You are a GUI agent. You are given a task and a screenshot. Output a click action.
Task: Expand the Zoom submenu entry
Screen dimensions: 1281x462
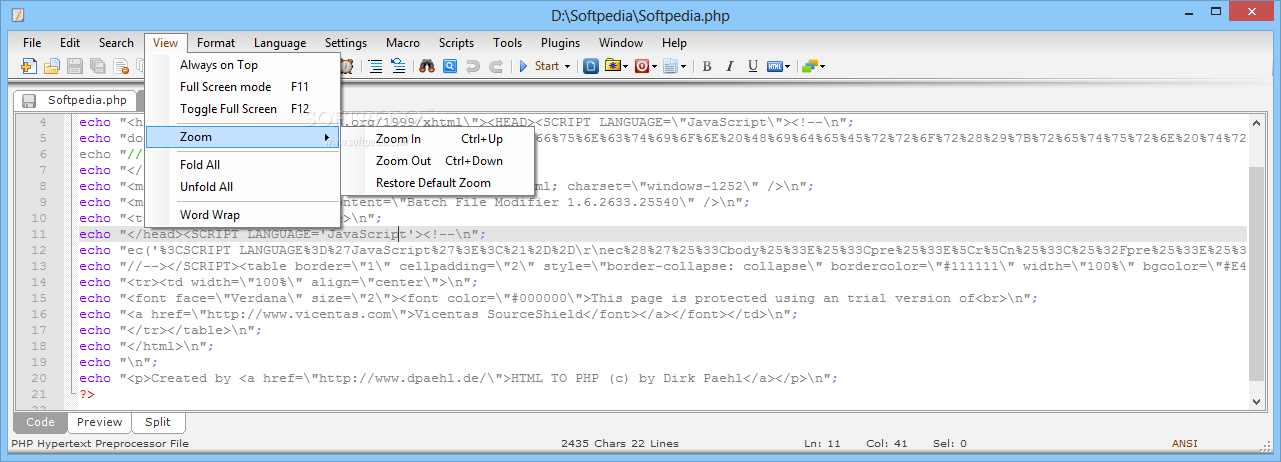click(x=243, y=137)
